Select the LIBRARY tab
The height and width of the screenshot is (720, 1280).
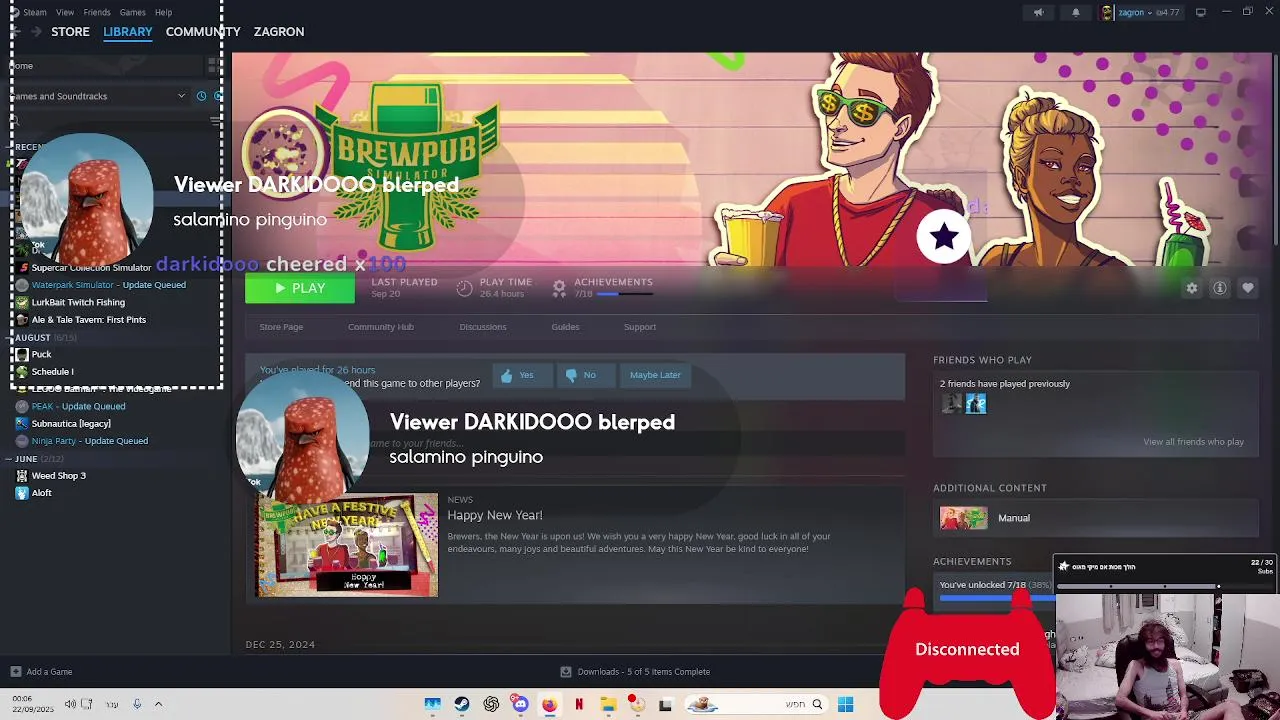[x=128, y=32]
